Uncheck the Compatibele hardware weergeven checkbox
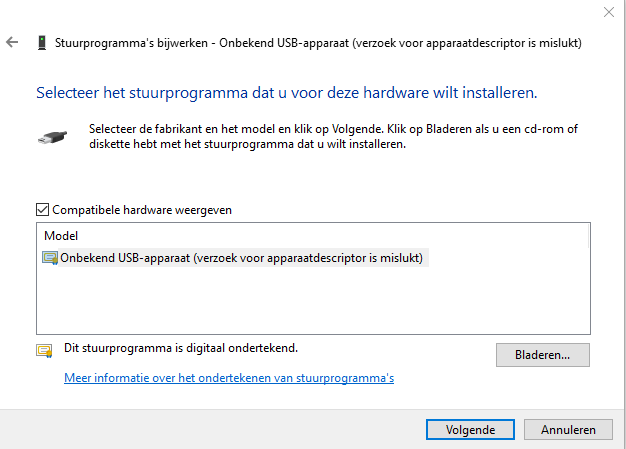 (42, 210)
